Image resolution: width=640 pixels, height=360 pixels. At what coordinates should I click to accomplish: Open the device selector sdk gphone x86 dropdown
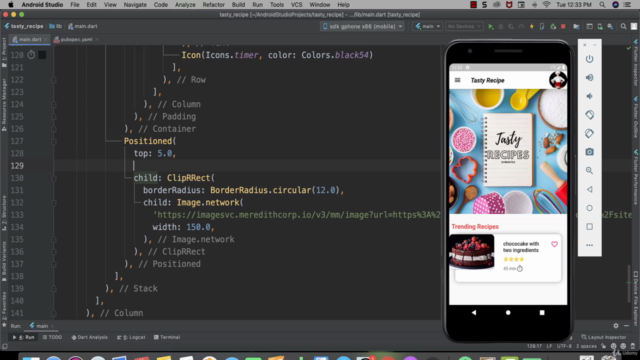[x=362, y=27]
